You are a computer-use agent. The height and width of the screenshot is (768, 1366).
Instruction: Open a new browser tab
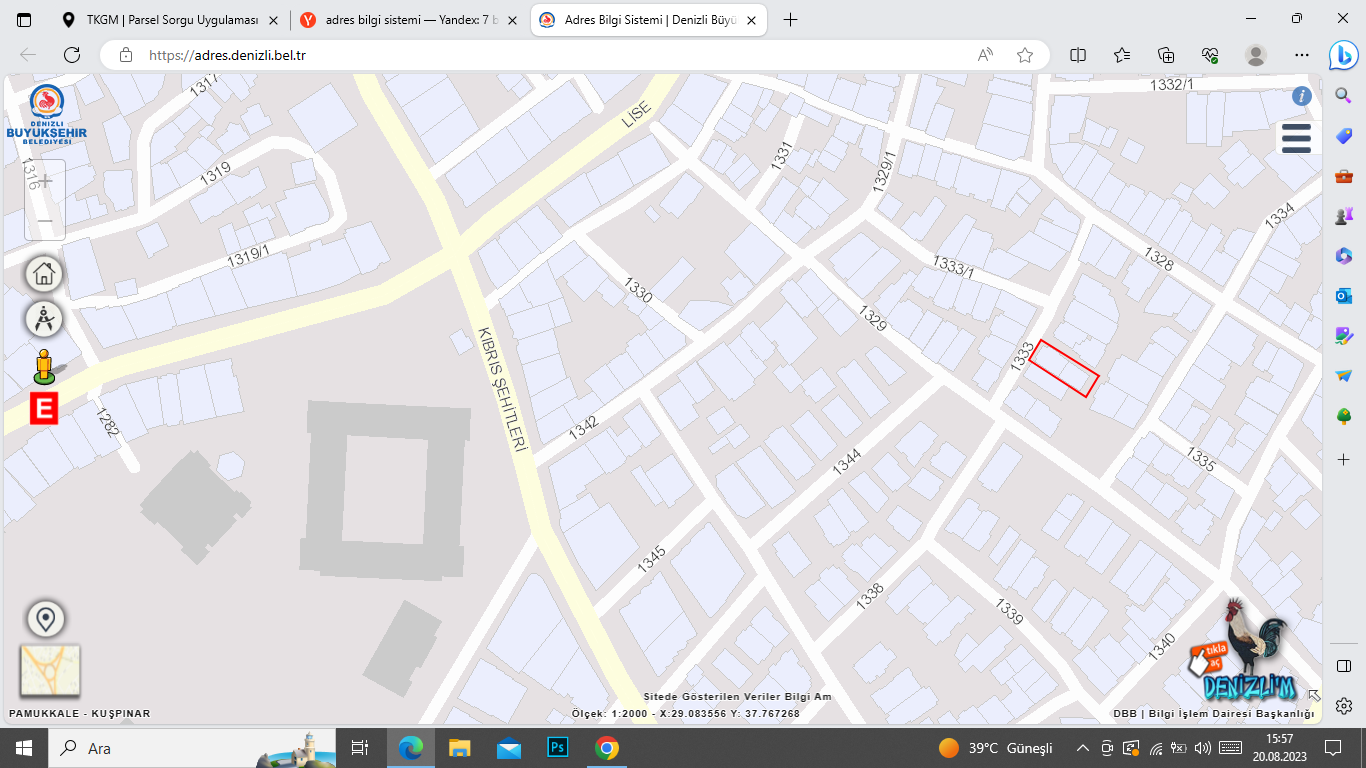coord(790,20)
